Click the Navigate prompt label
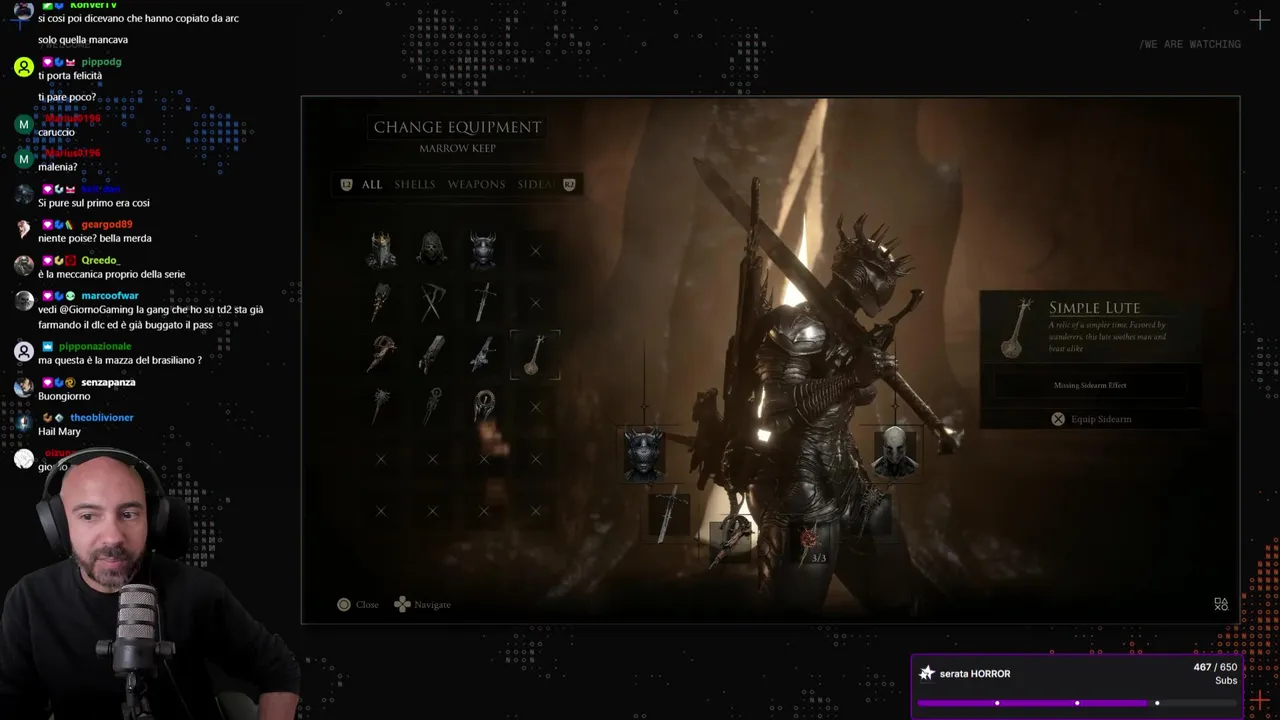 point(433,604)
